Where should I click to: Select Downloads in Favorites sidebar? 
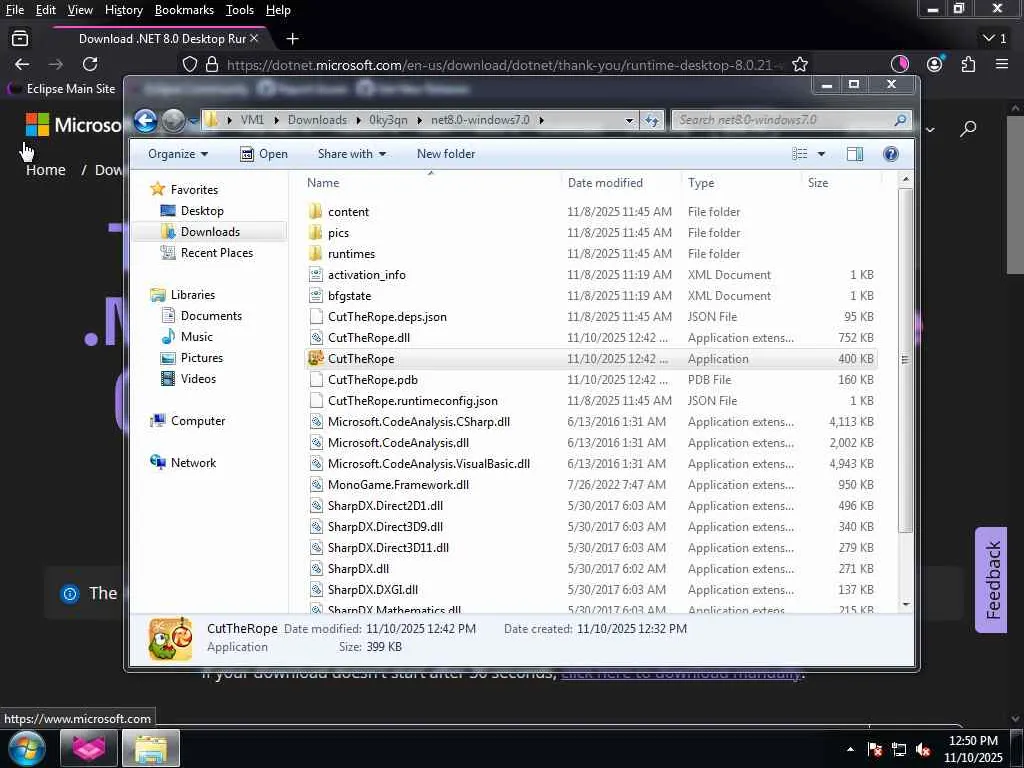(210, 232)
